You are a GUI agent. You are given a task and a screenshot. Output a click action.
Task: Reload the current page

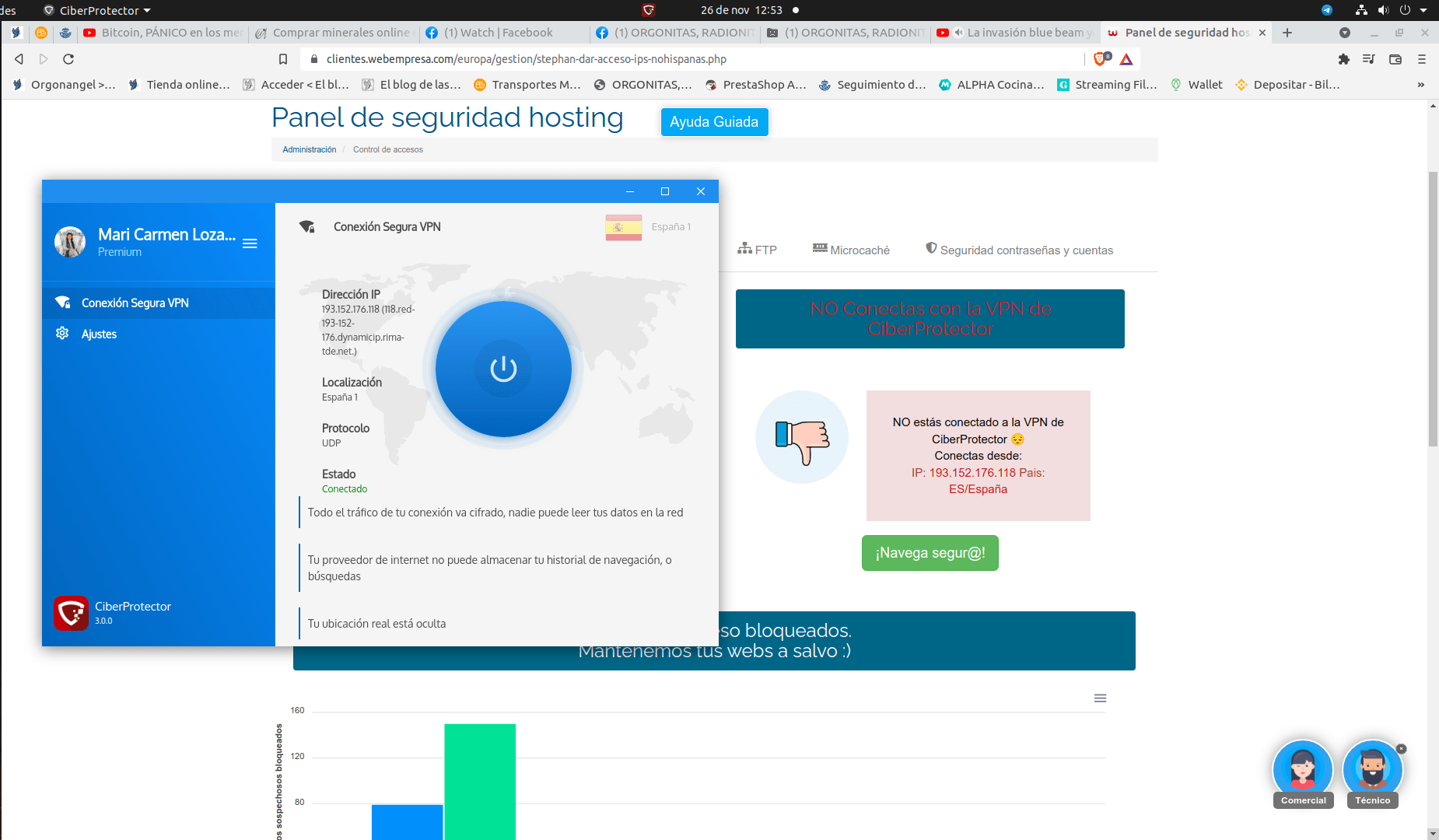click(x=68, y=59)
